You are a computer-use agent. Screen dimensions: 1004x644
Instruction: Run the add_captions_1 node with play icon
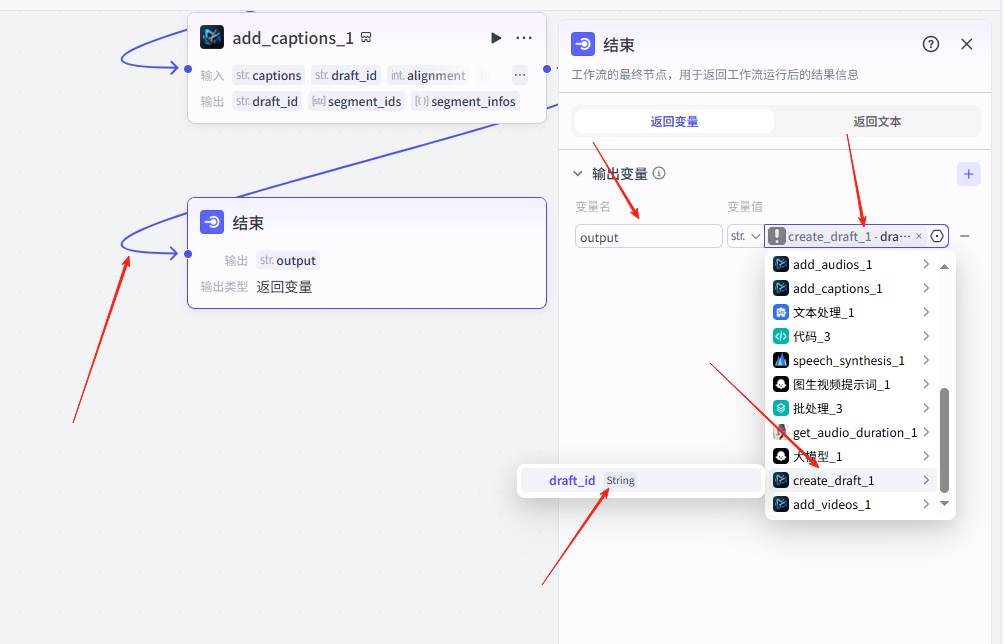[x=496, y=38]
